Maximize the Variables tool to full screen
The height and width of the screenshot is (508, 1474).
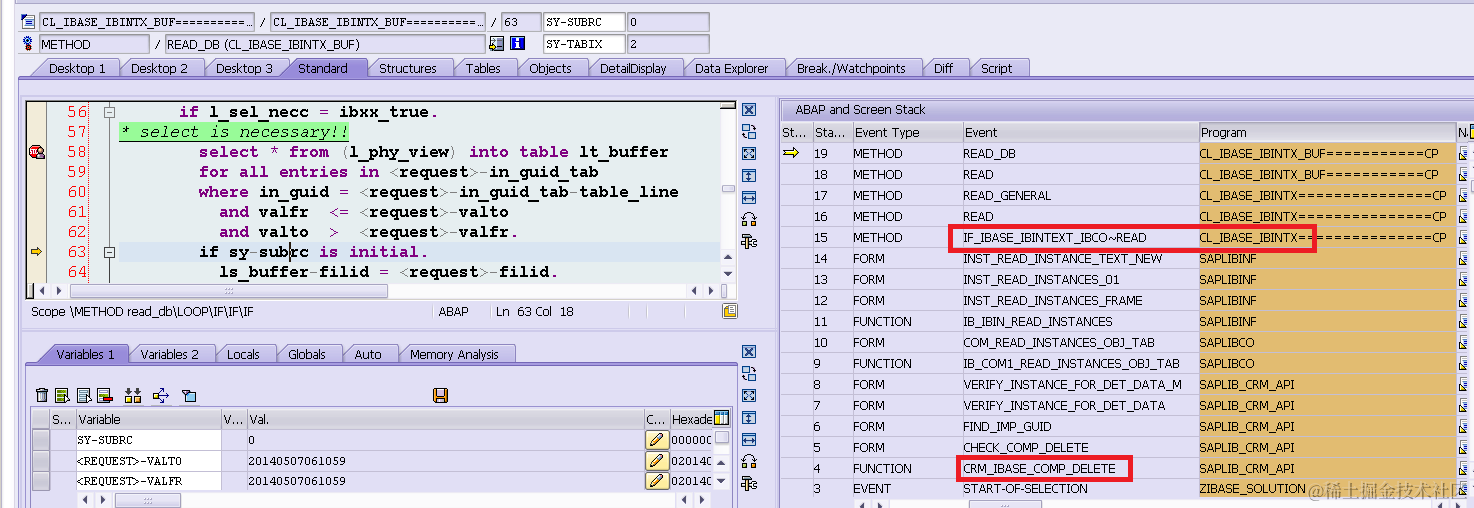[749, 396]
